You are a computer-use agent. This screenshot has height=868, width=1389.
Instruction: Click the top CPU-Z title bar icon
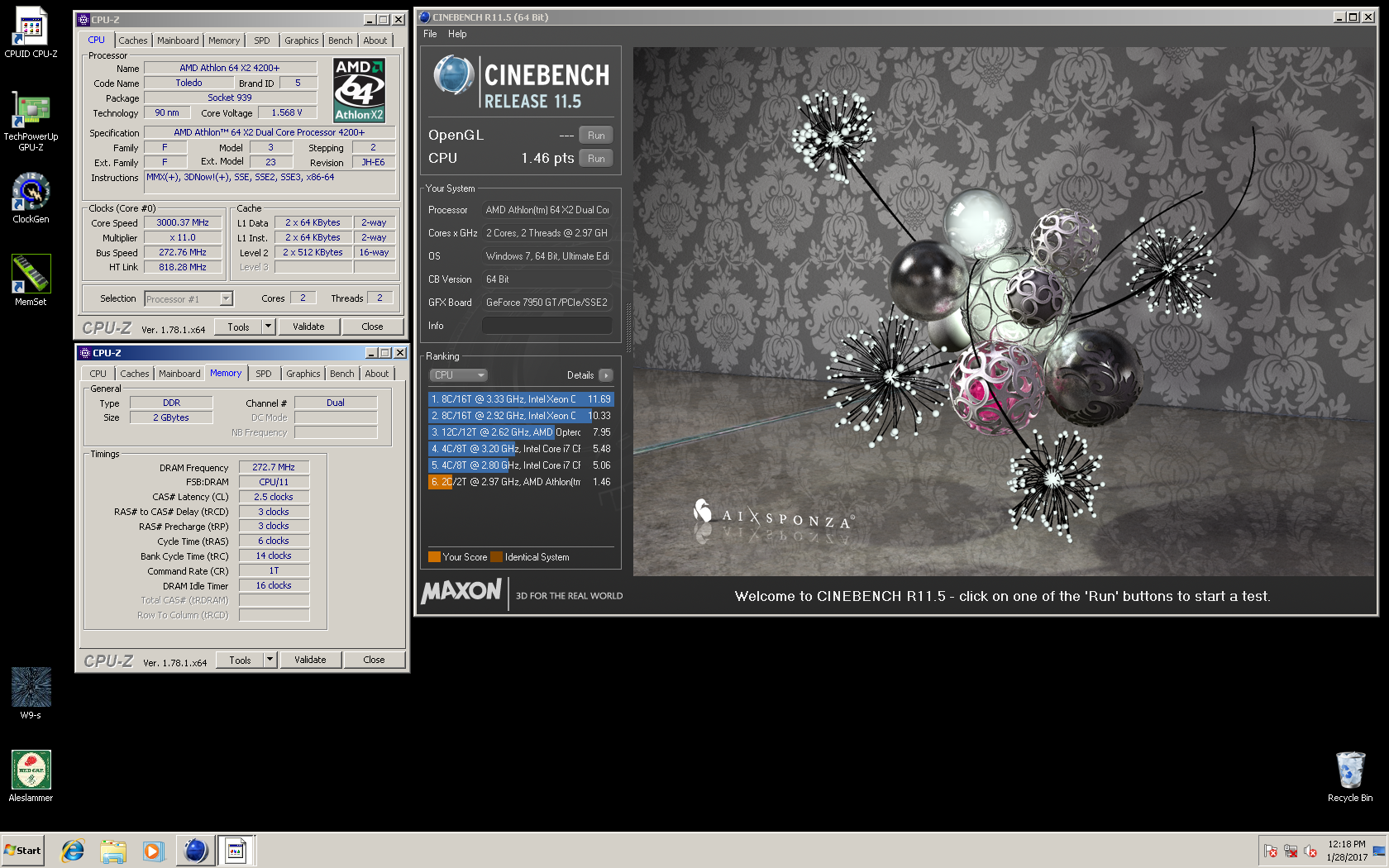[84, 20]
